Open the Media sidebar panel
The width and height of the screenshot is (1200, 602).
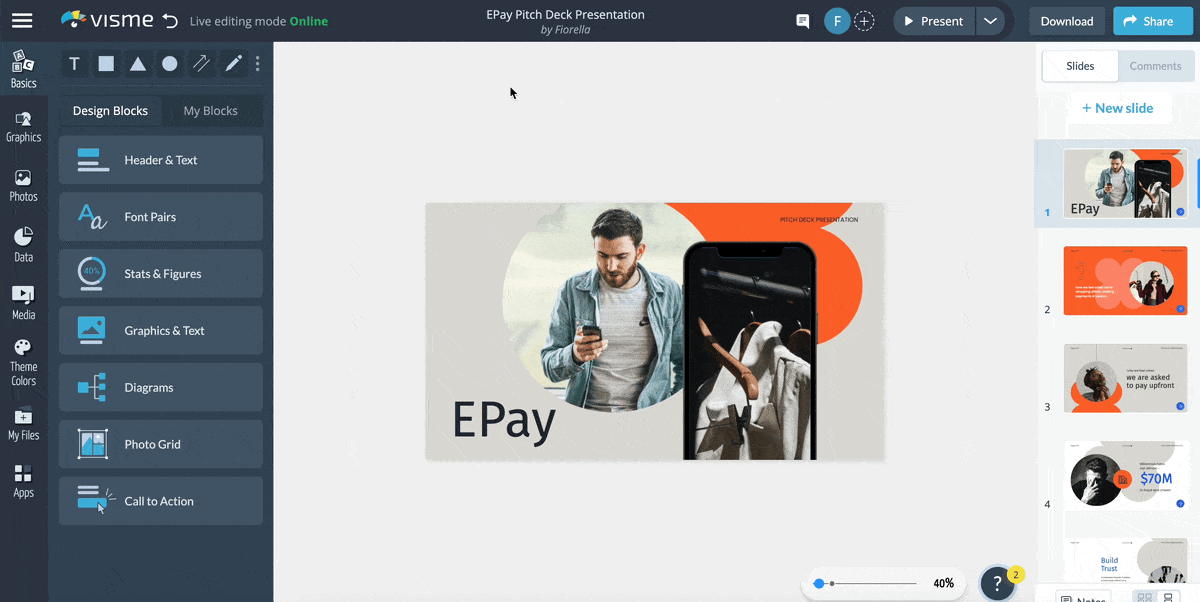tap(23, 300)
